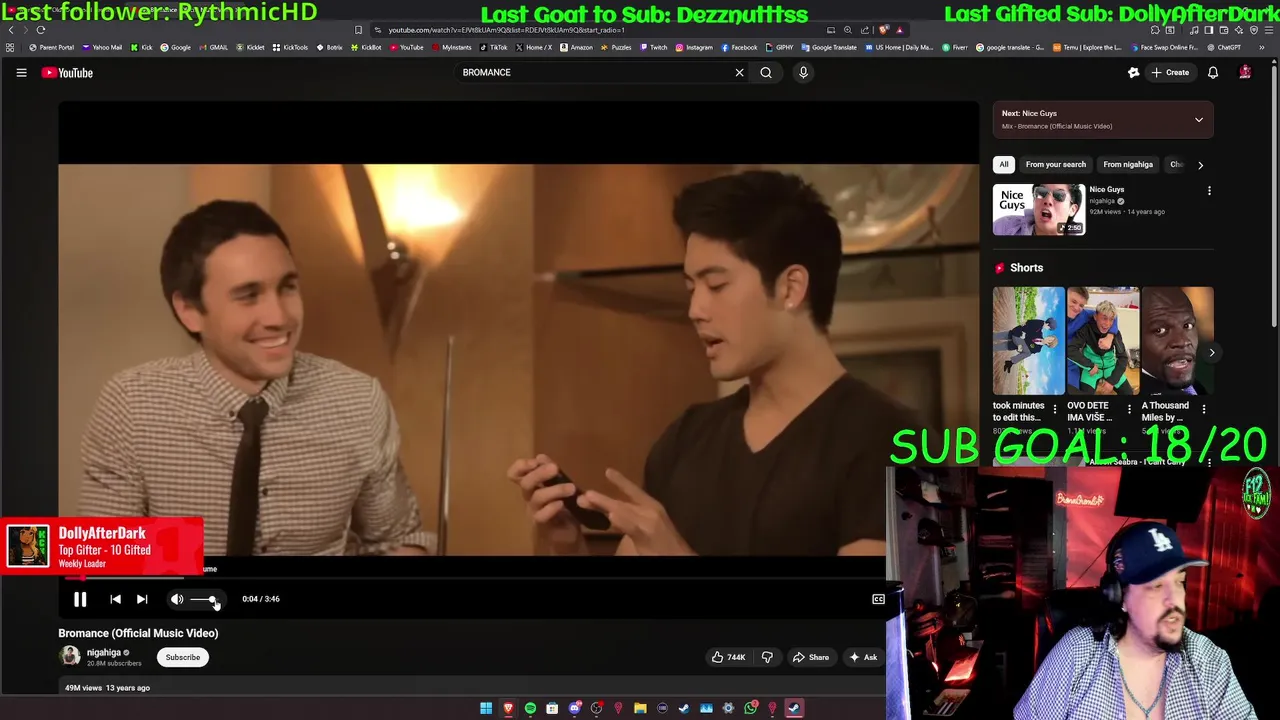
Task: Show hidden bookmarks with the double chevron
Action: coord(1263,47)
